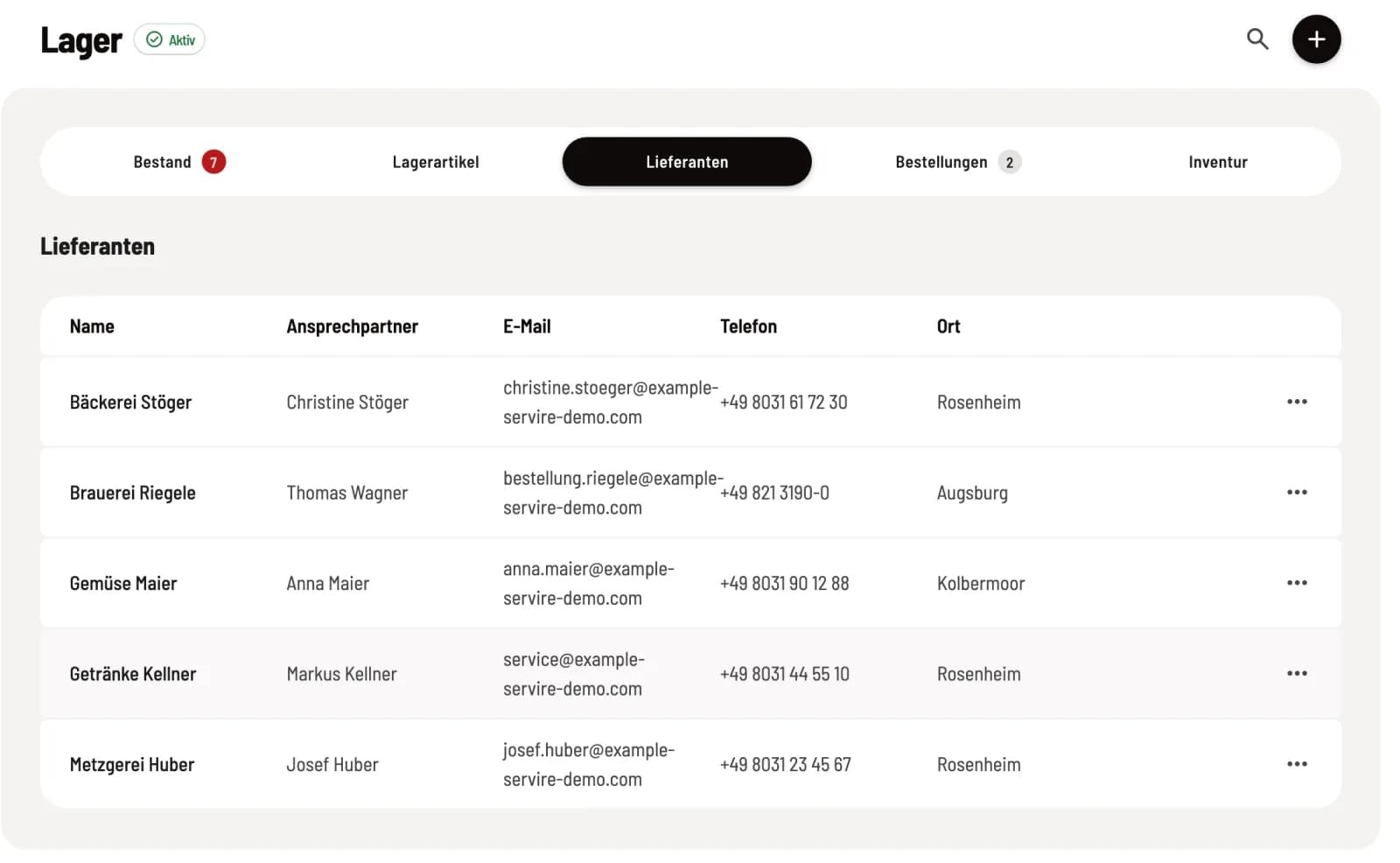The image size is (1400, 863).
Task: Select supplier name Gemüse Maier
Action: tap(123, 584)
